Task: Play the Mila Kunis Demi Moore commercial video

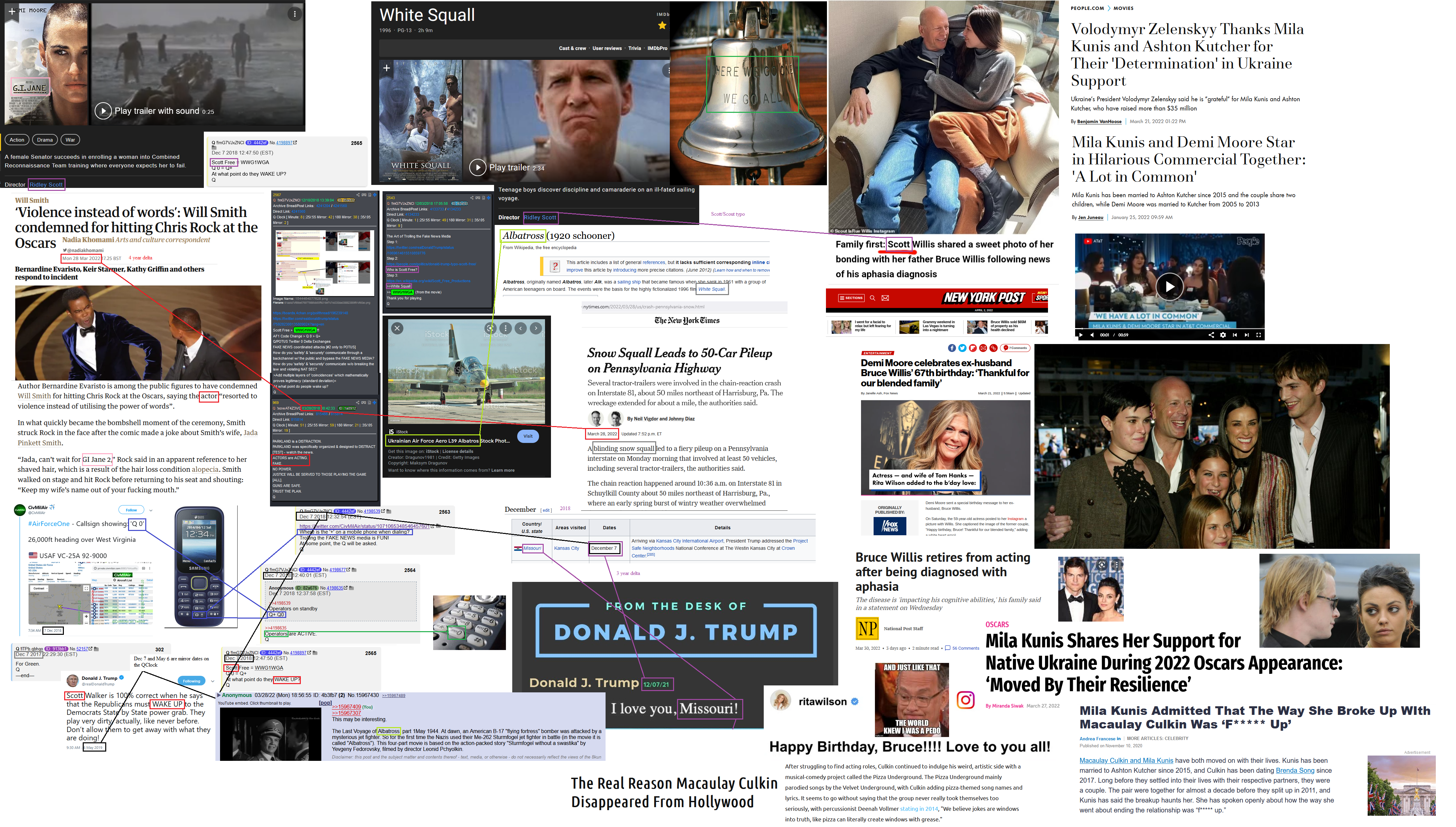Action: point(1170,286)
